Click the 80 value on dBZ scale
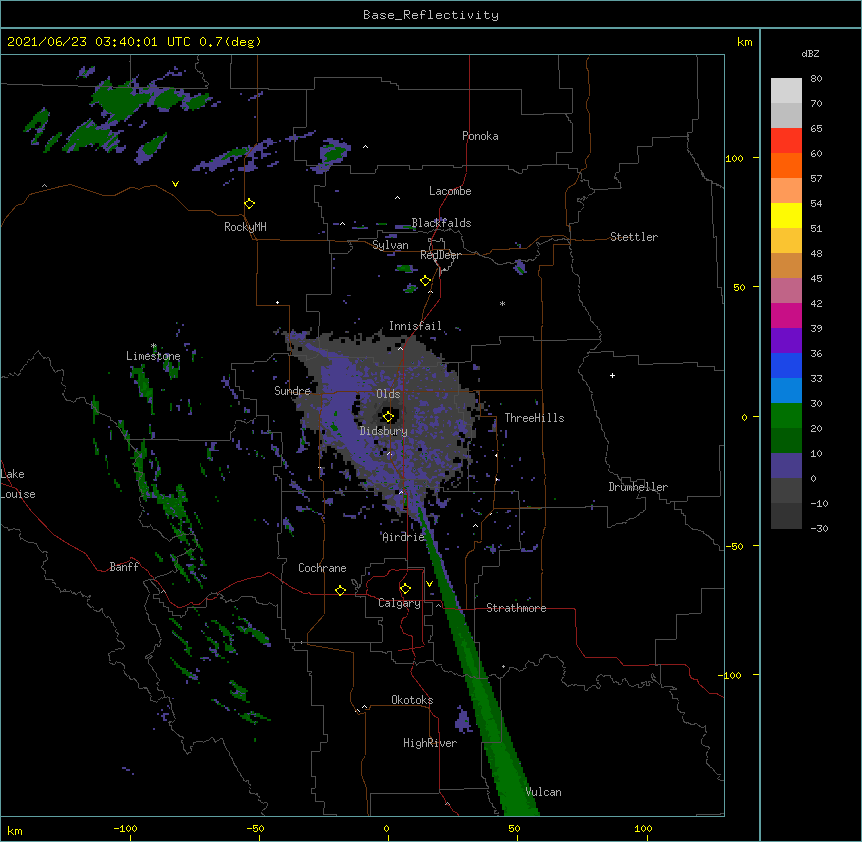This screenshot has height=842, width=862. coord(816,79)
